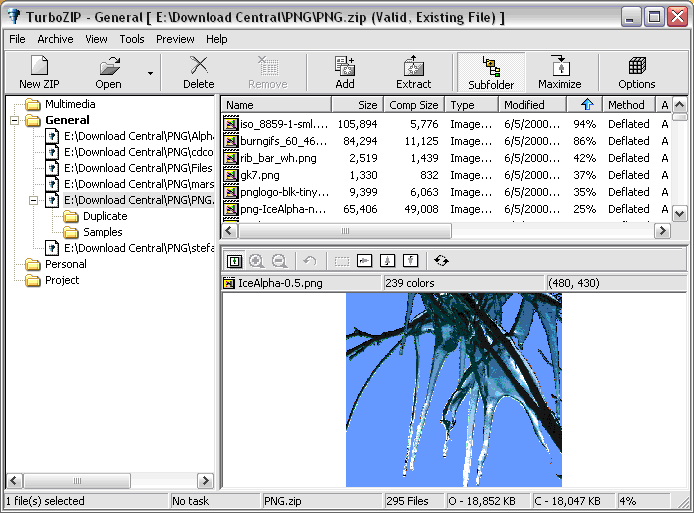
Task: Select the iso_8859-1-sml file row
Action: pos(446,124)
